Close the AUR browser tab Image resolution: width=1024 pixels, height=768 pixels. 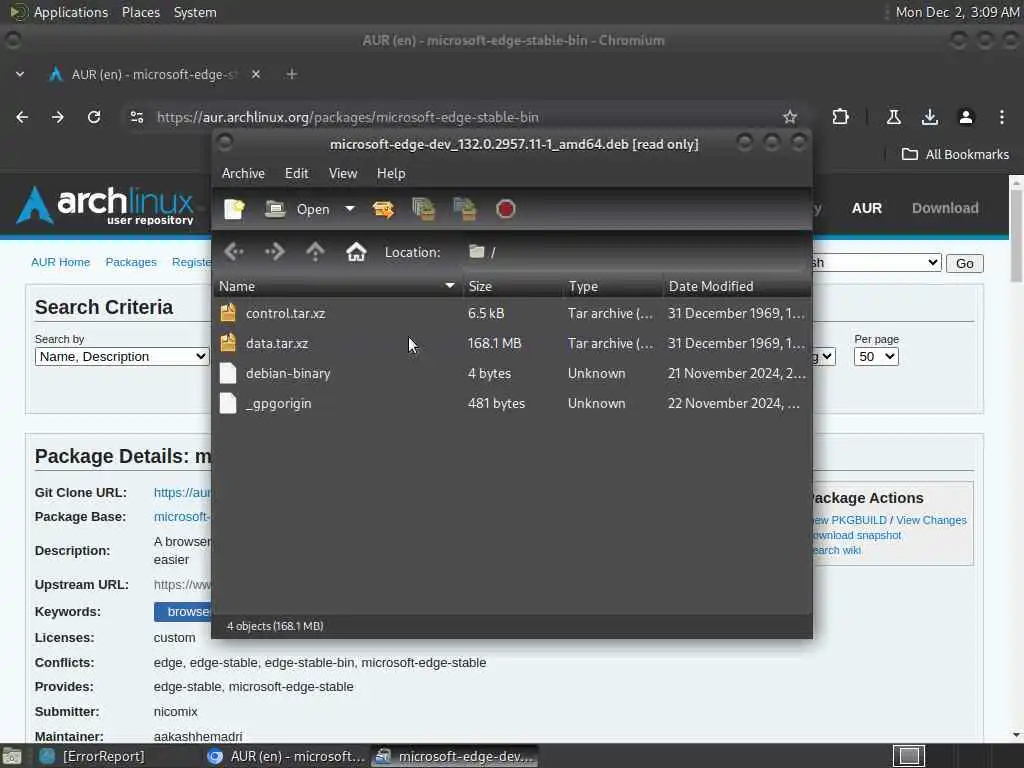(x=256, y=74)
